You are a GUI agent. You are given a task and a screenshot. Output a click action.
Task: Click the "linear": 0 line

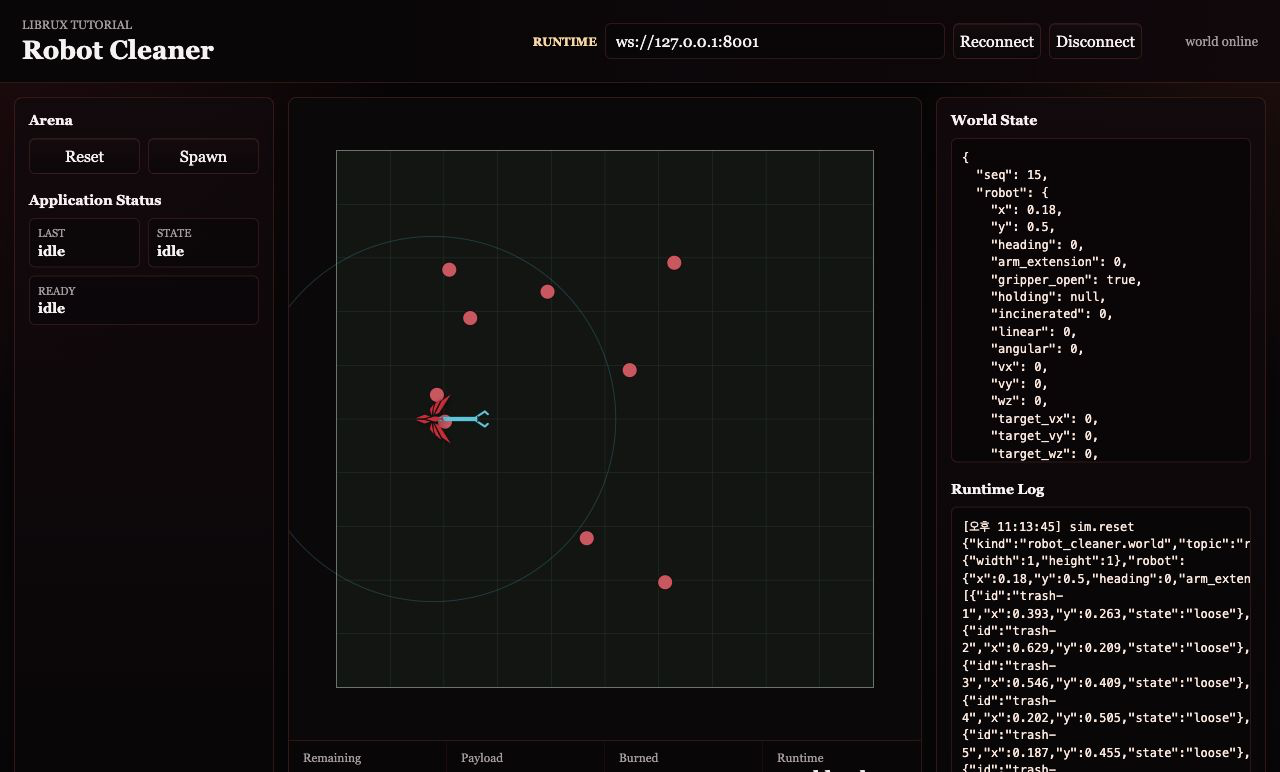(x=1033, y=331)
